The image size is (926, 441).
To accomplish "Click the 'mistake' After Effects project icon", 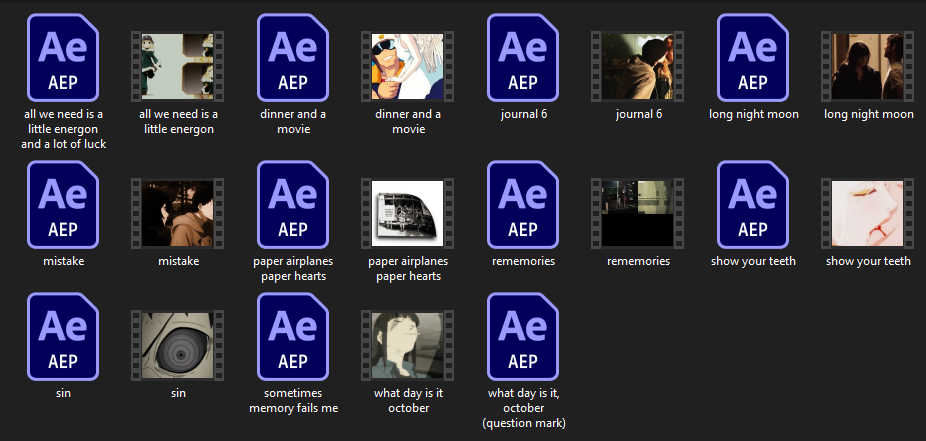I will tap(63, 204).
